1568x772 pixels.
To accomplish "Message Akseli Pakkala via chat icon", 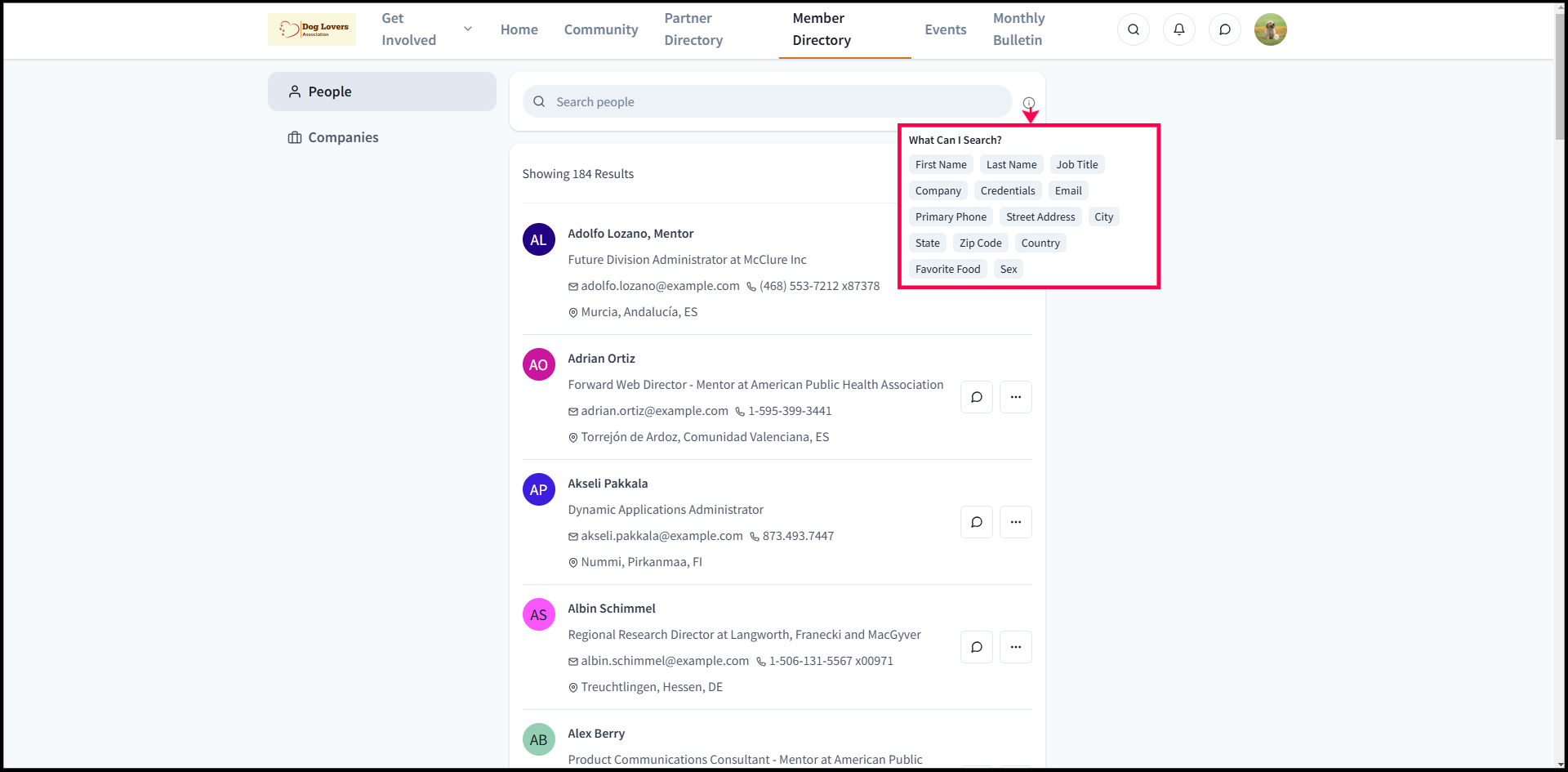I will tap(977, 522).
